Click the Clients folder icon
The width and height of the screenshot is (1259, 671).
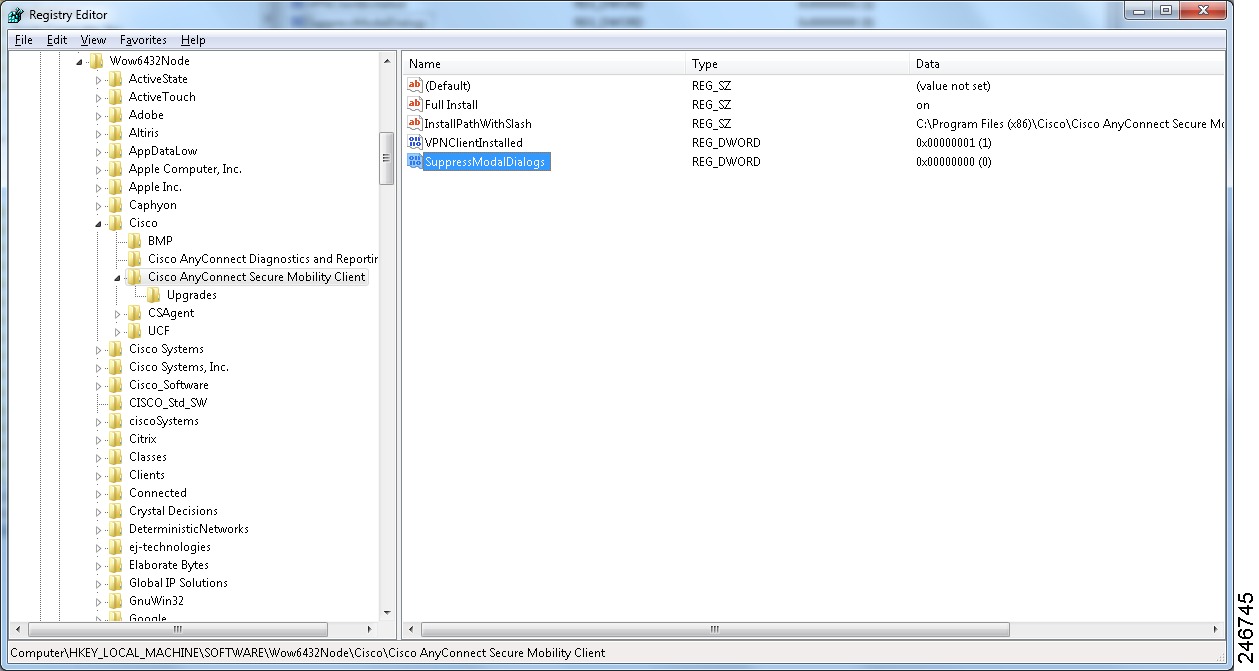116,475
